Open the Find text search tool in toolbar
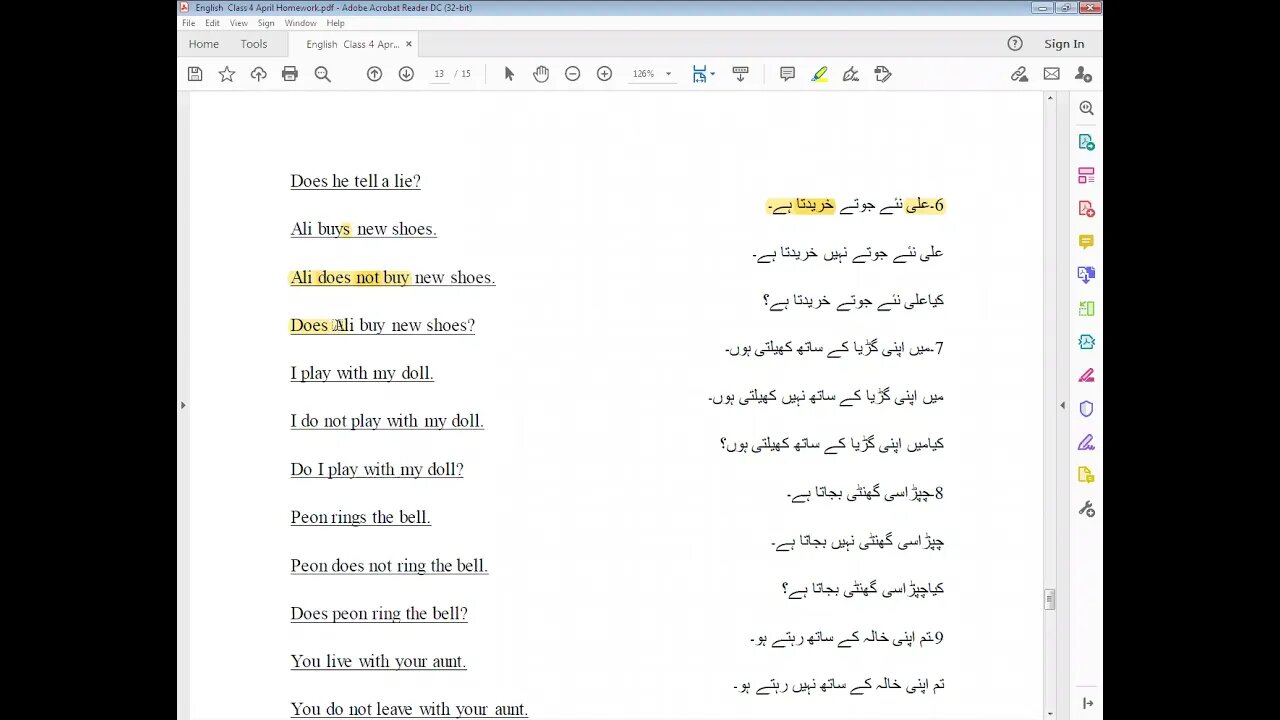The height and width of the screenshot is (720, 1280). [322, 74]
